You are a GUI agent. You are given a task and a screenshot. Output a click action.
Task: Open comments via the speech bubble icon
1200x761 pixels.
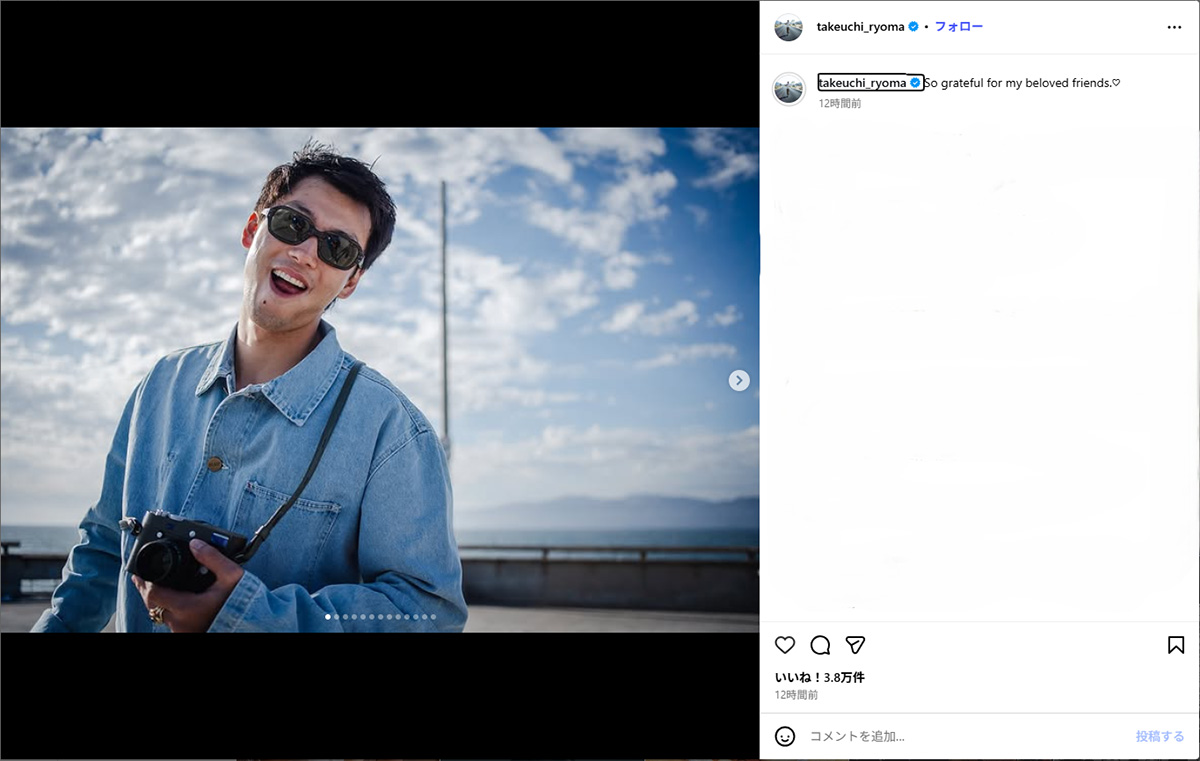point(820,645)
